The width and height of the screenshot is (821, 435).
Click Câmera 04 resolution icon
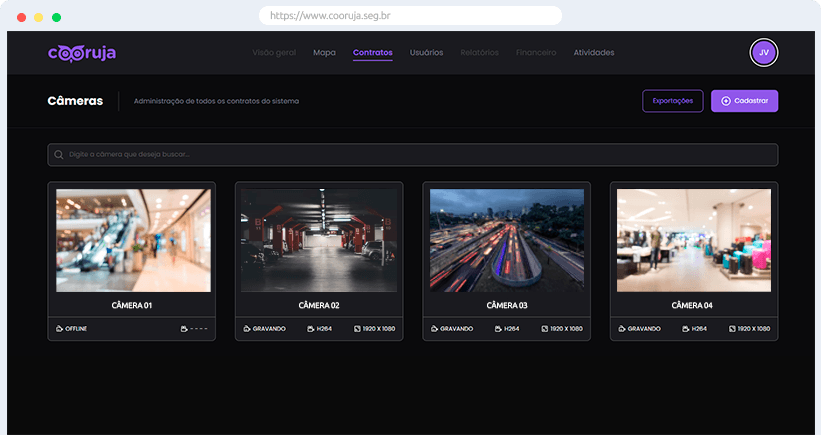click(x=733, y=329)
